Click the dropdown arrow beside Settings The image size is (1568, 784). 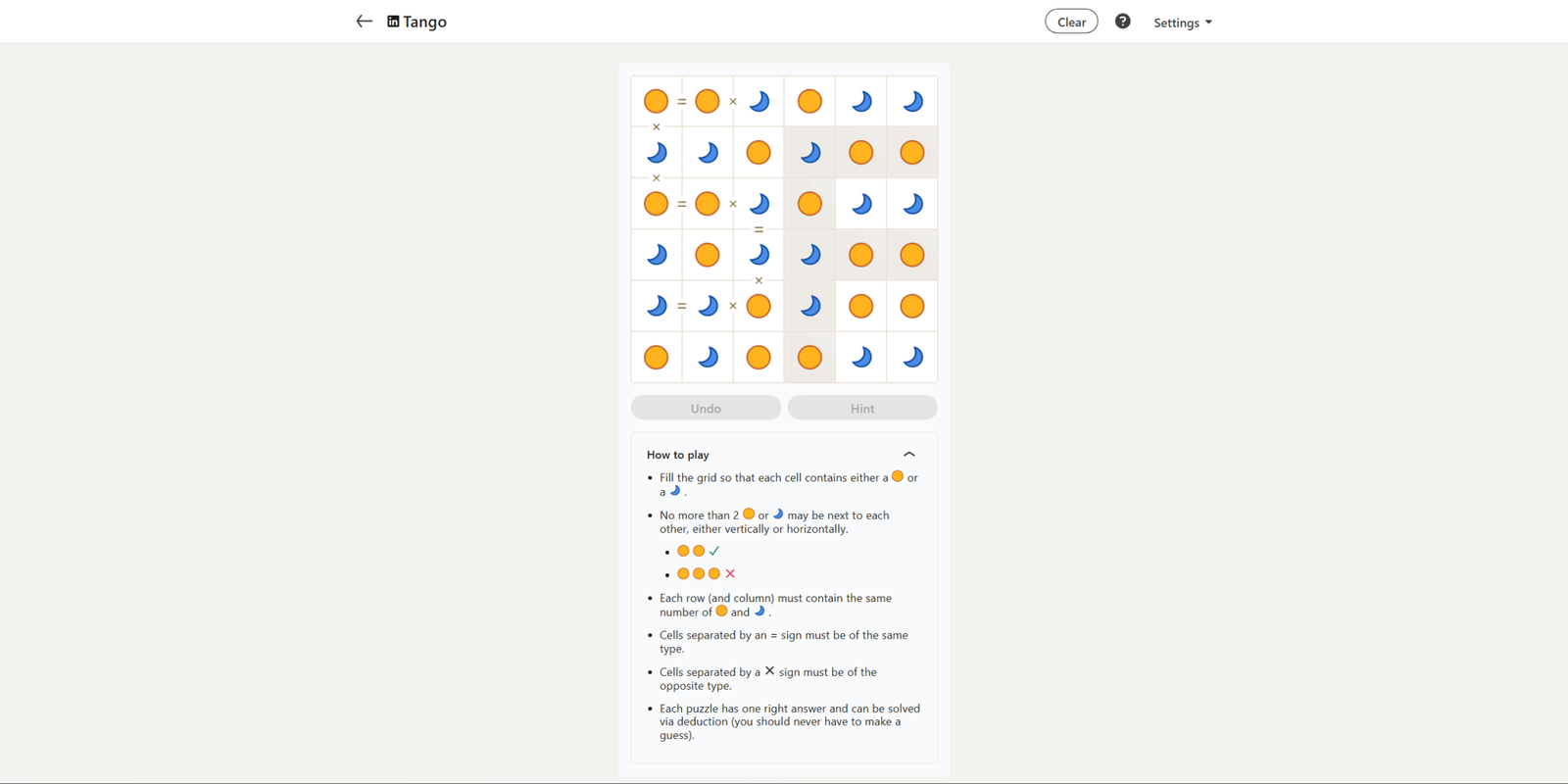(1208, 23)
